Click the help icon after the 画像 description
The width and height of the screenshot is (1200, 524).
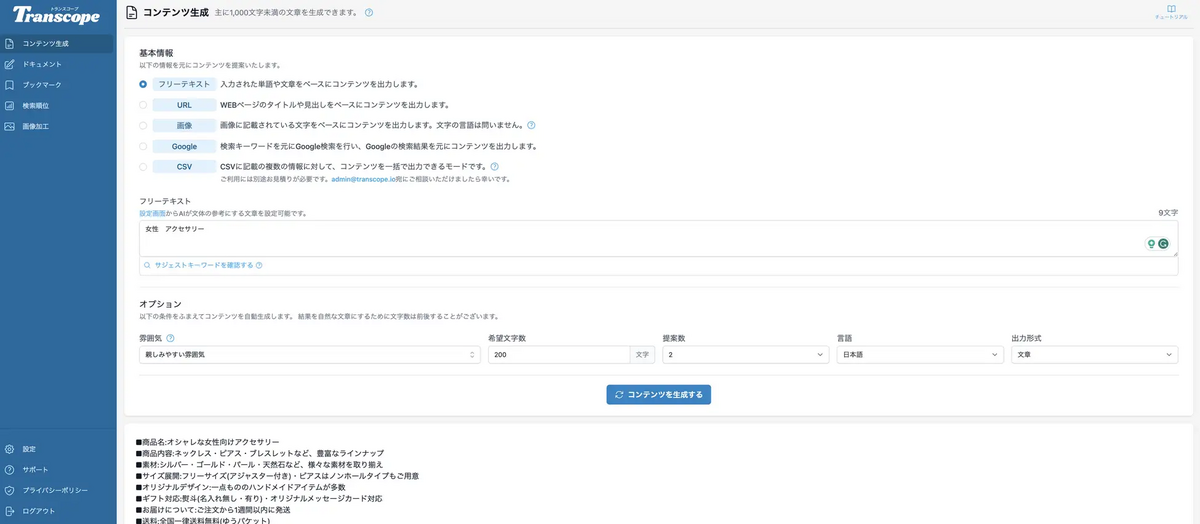click(x=531, y=125)
